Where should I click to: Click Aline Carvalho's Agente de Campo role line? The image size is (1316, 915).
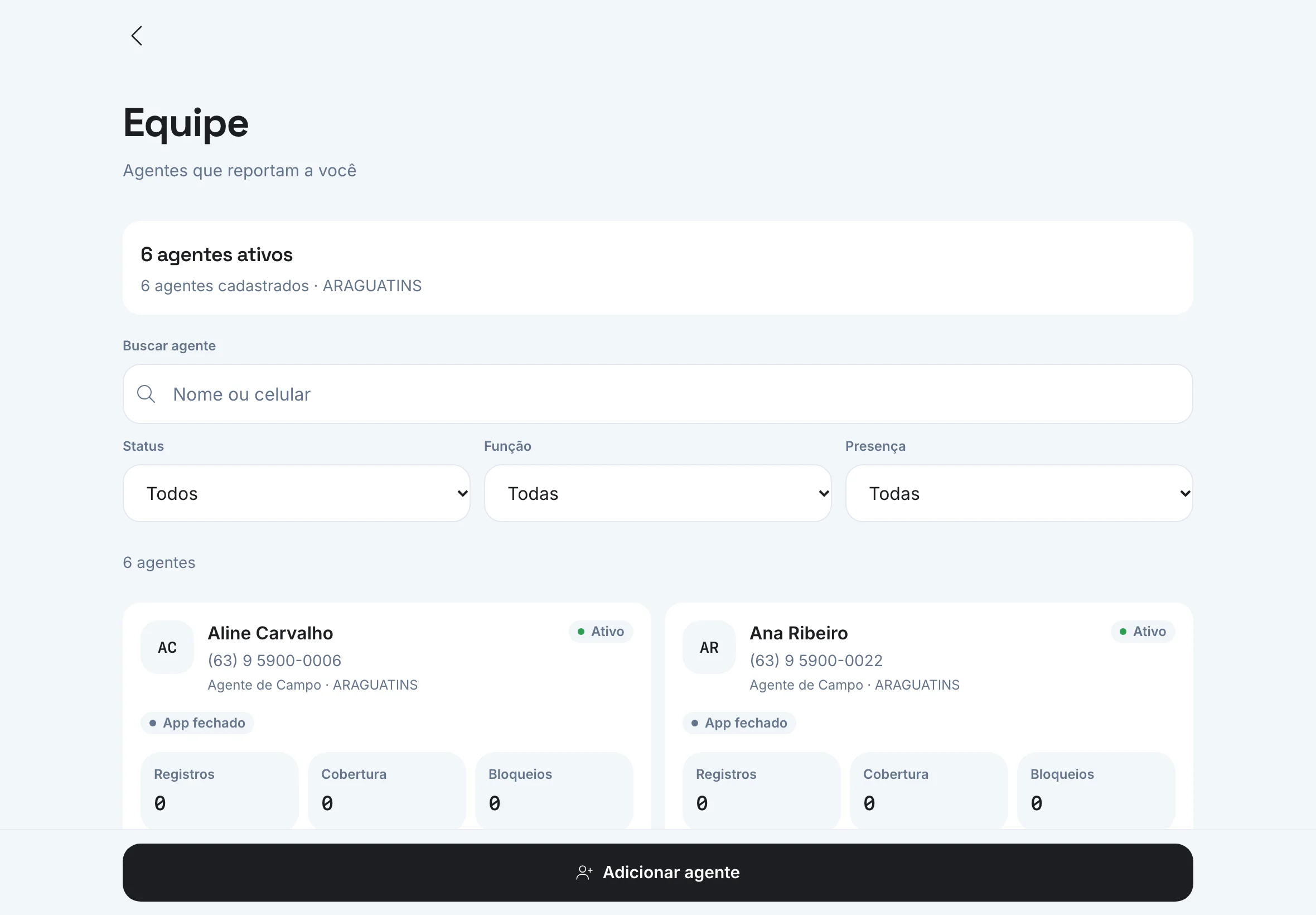click(x=313, y=685)
